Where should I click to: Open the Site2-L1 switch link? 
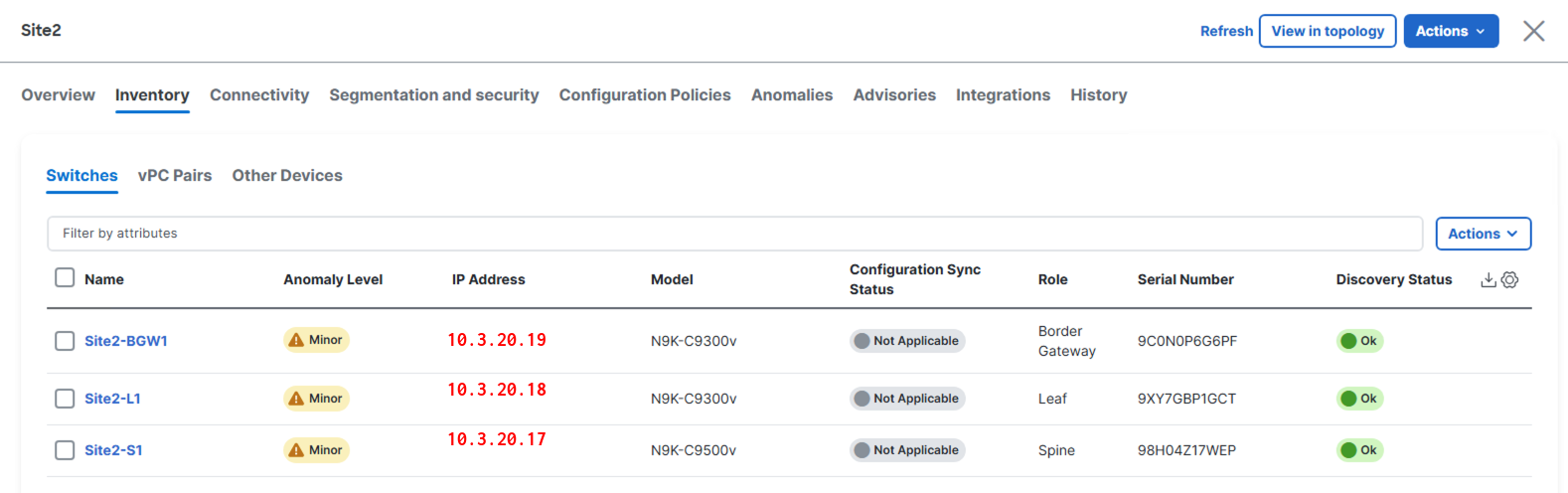pos(112,399)
